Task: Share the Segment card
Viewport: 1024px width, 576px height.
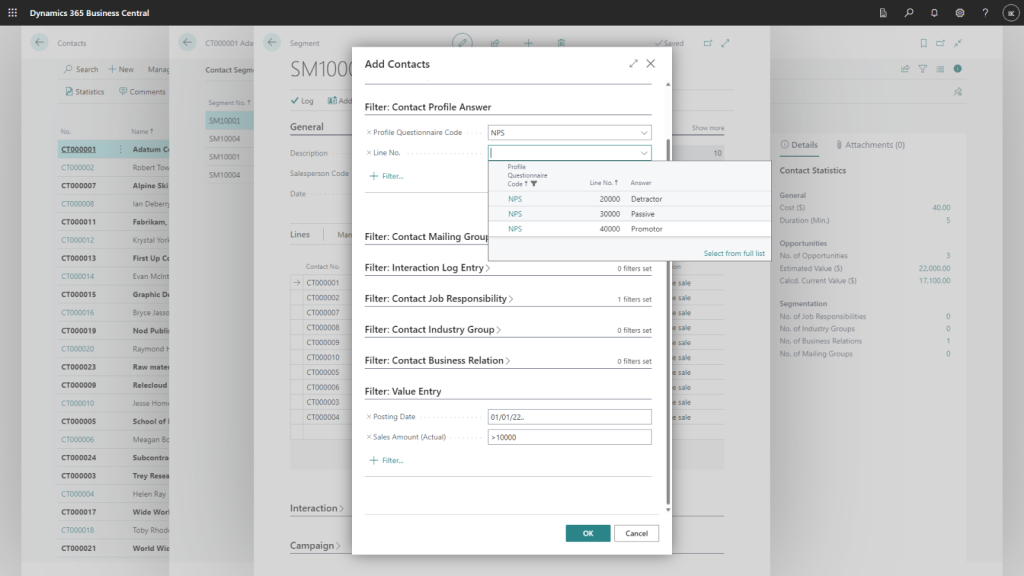Action: [495, 43]
